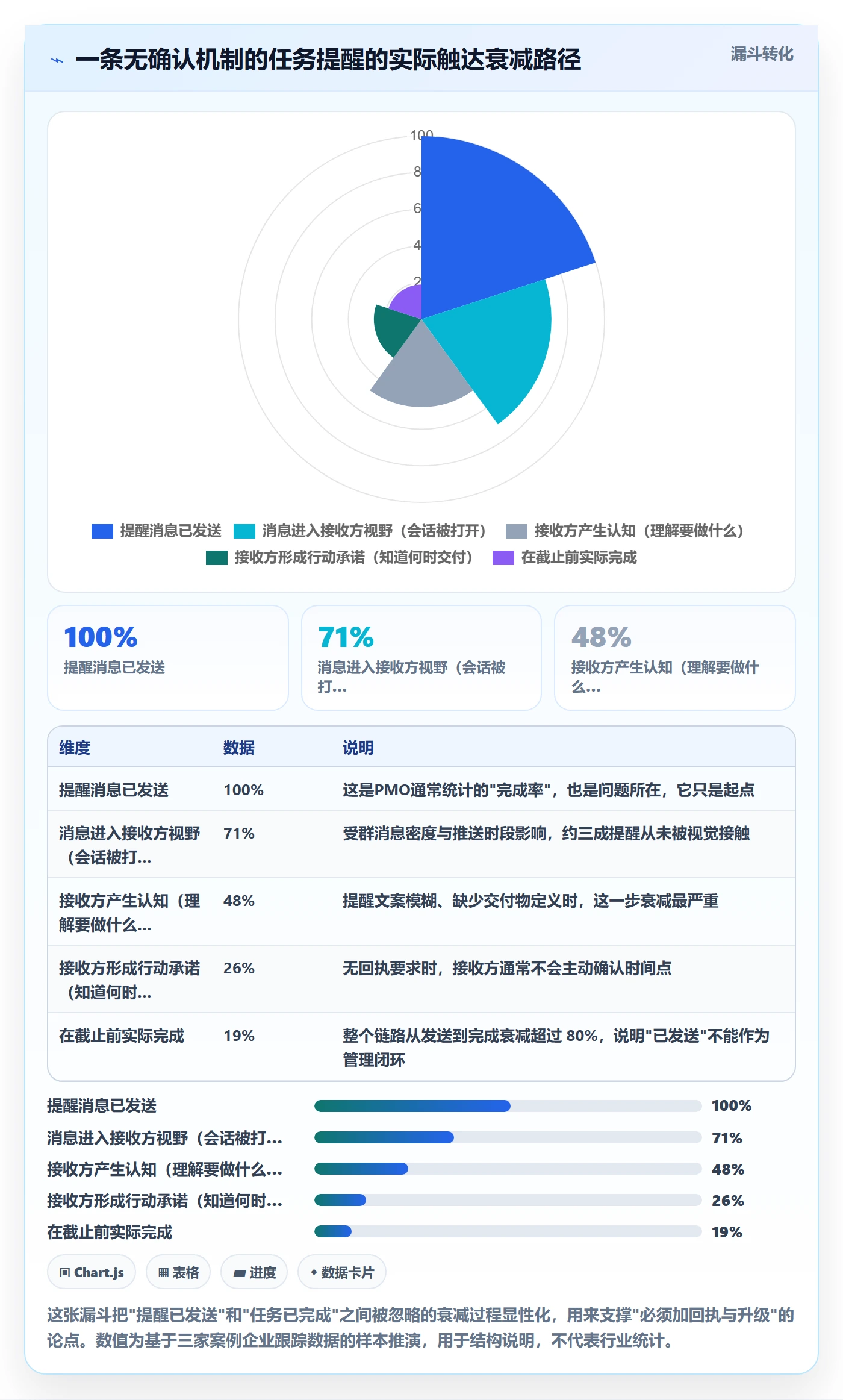
Task: Click the small purple polar chart segment
Action: pyautogui.click(x=409, y=300)
